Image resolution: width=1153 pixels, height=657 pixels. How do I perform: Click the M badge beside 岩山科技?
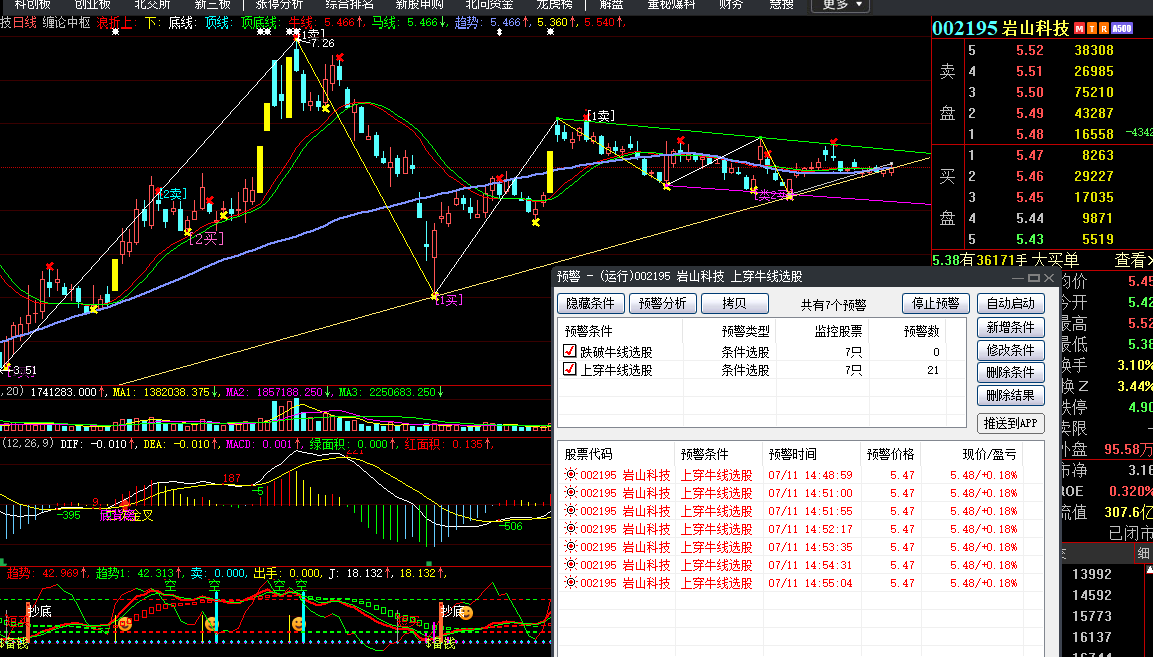point(1079,29)
